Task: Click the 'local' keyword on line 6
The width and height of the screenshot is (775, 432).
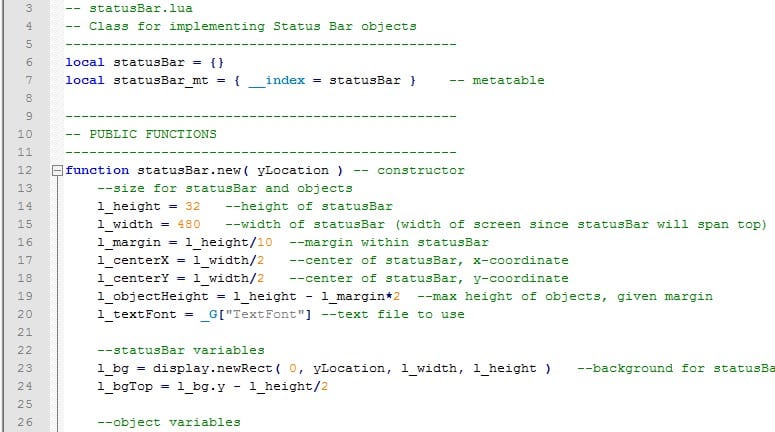Action: (x=85, y=62)
